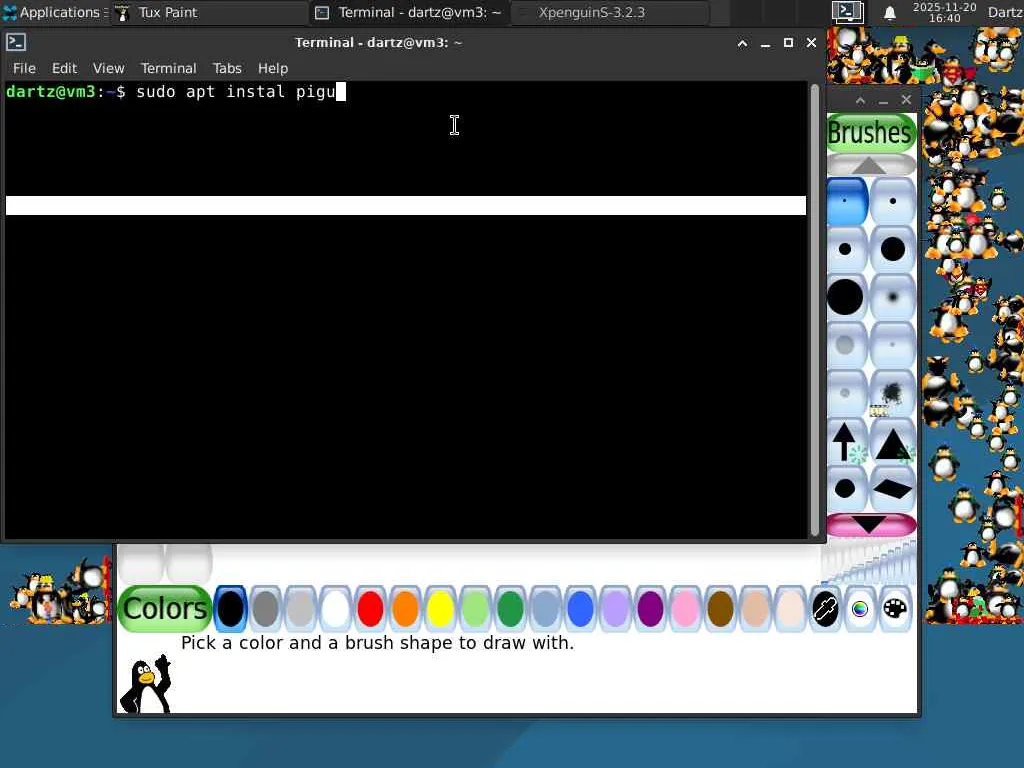Pick the dark green color swatch
The image size is (1024, 768).
click(x=510, y=609)
